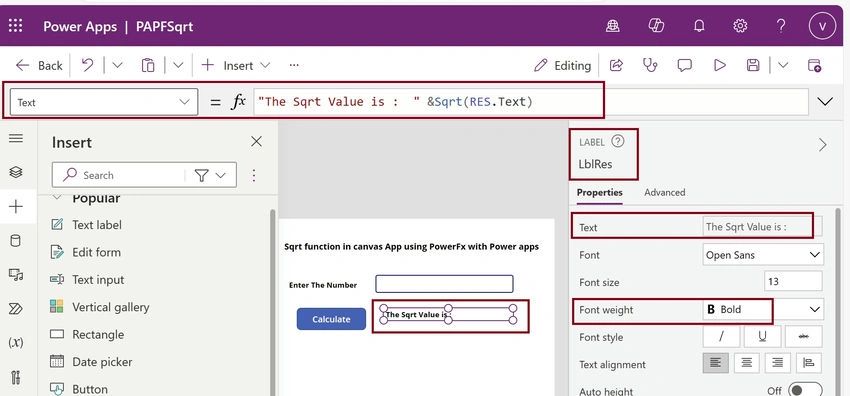Select the Sqrt Value label on canvas
The width and height of the screenshot is (850, 396).
point(448,314)
